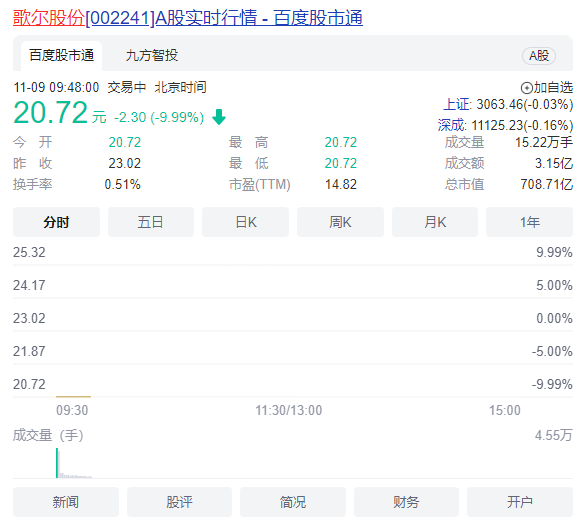The image size is (578, 518).
Task: Click the 交易中 trading status
Action: (x=126, y=88)
